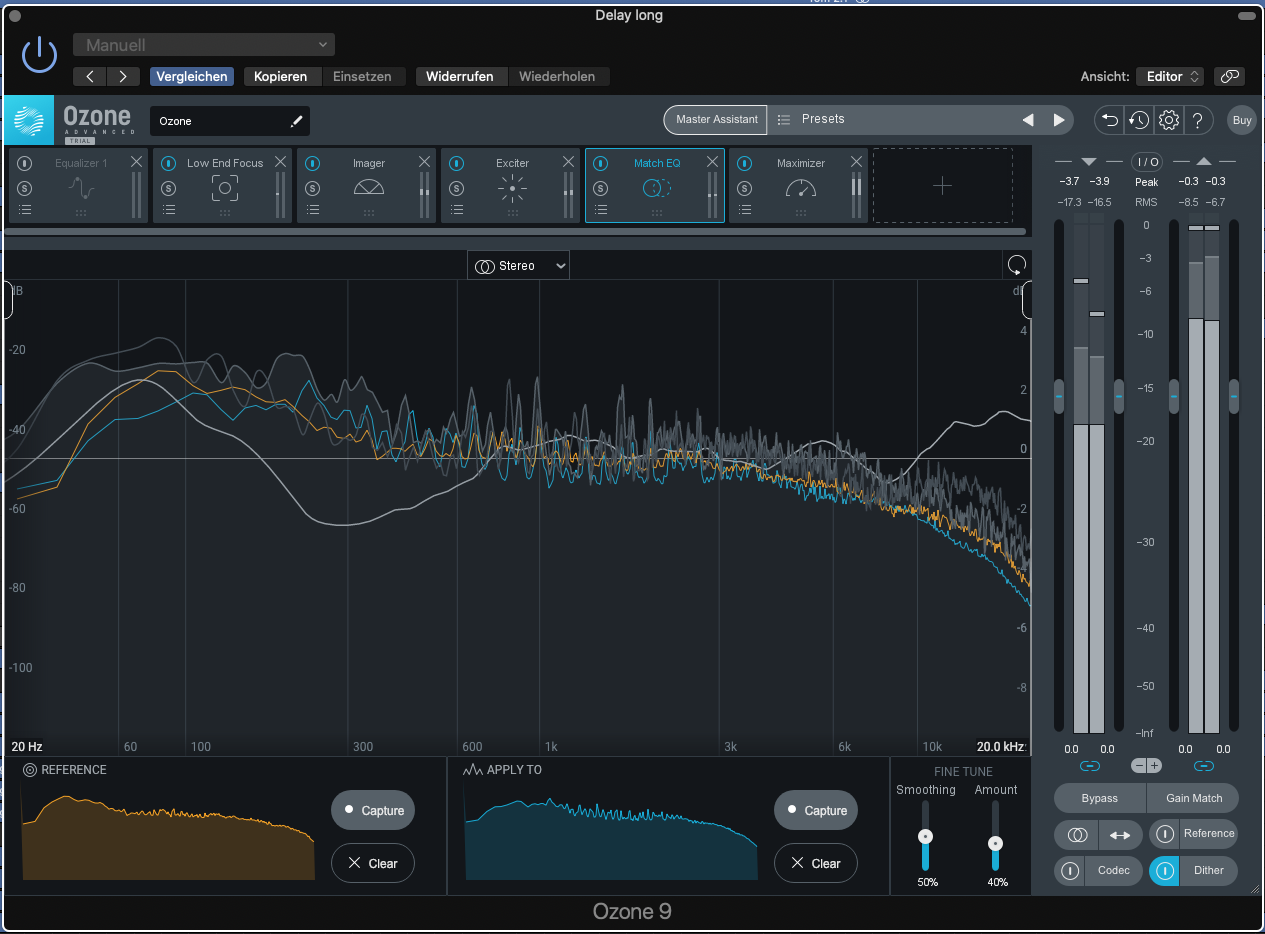Open the Ozone help question mark
Screen dimensions: 1265x934
click(1197, 120)
